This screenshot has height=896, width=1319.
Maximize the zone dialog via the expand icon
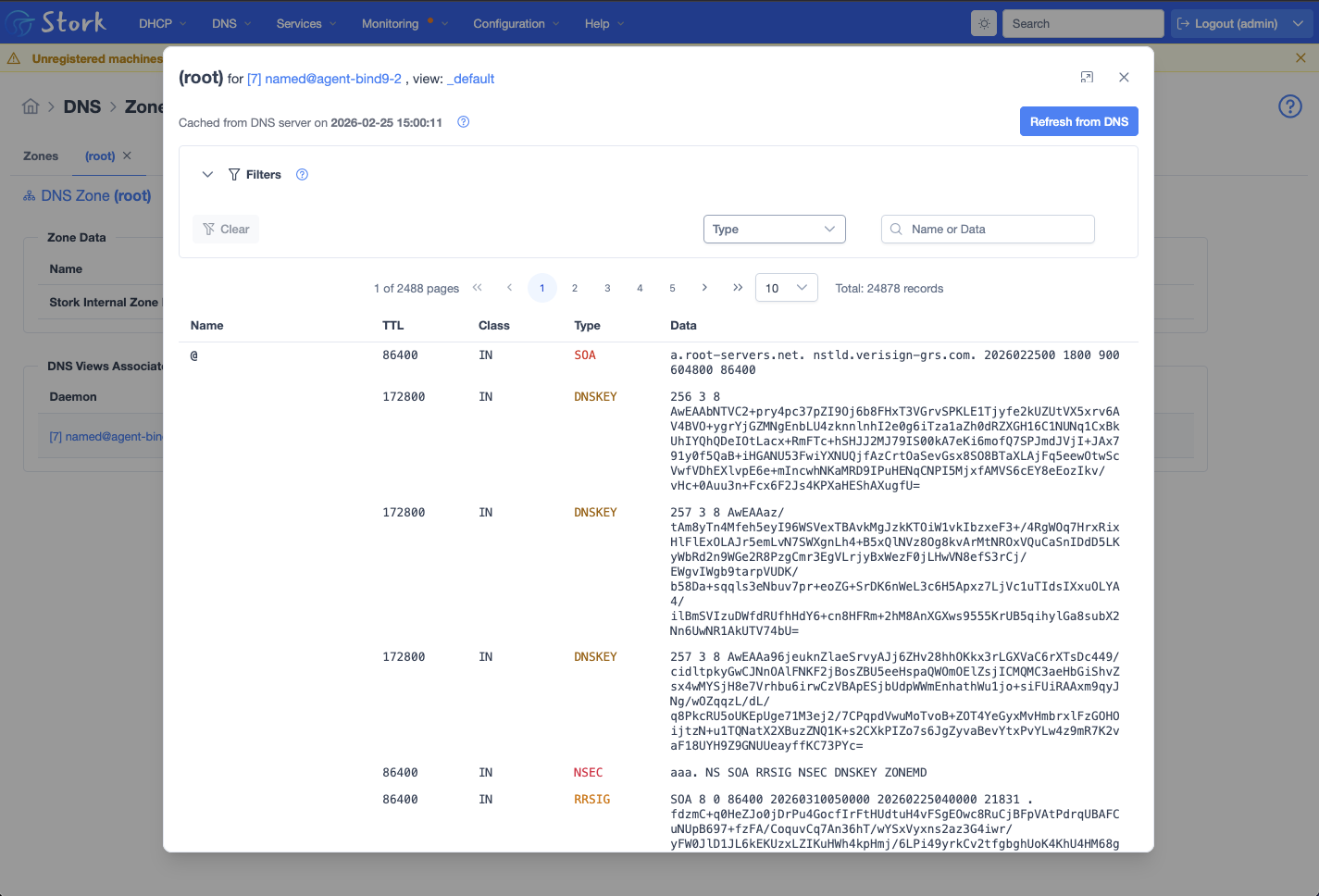click(x=1087, y=77)
